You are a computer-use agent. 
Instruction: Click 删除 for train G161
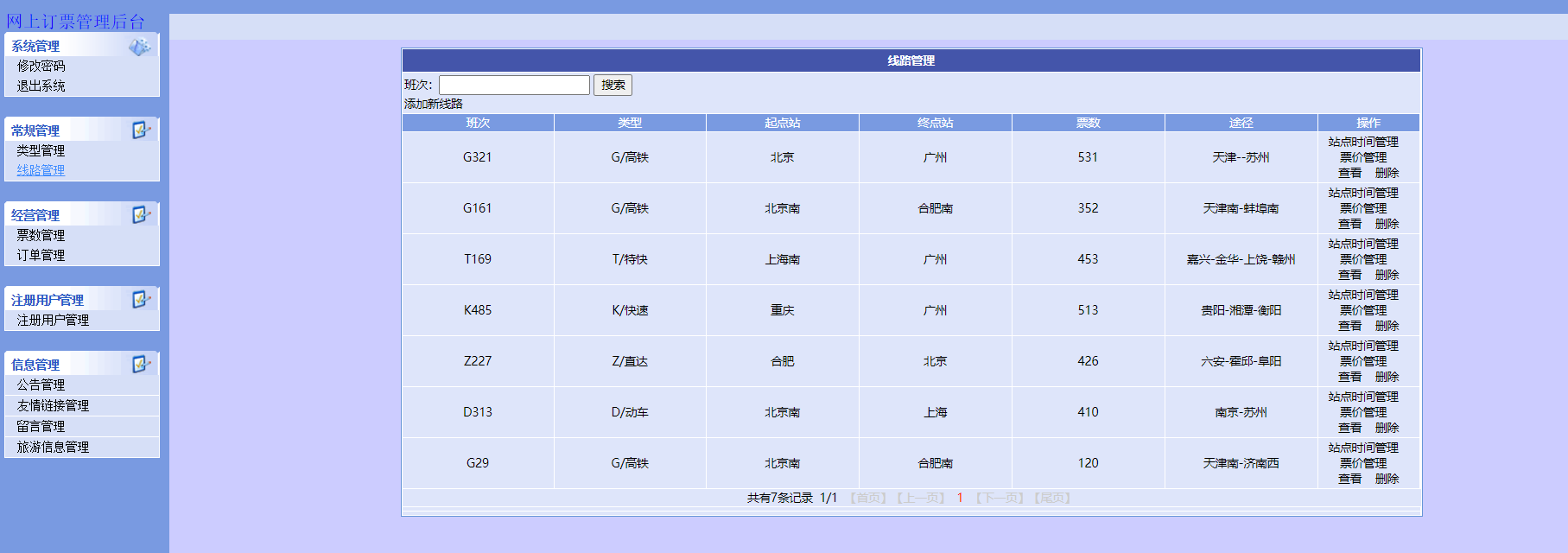[1387, 224]
